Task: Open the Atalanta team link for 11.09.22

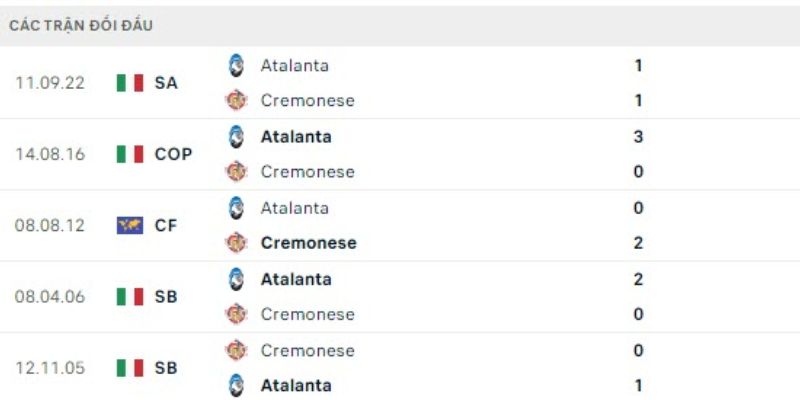Action: pos(294,66)
